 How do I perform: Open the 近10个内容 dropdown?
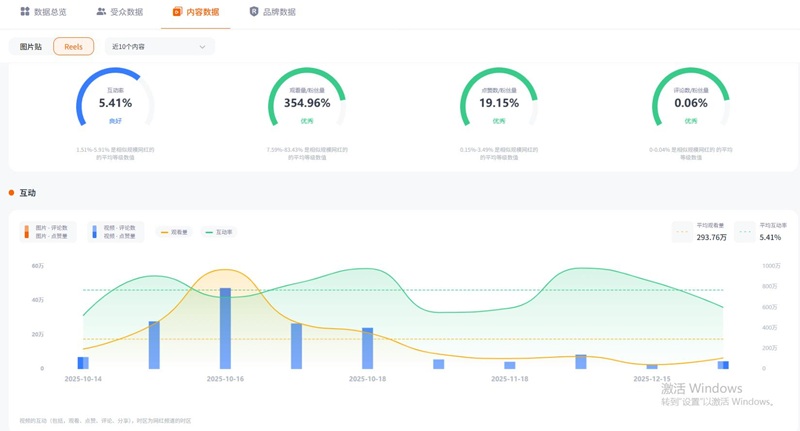pos(160,46)
